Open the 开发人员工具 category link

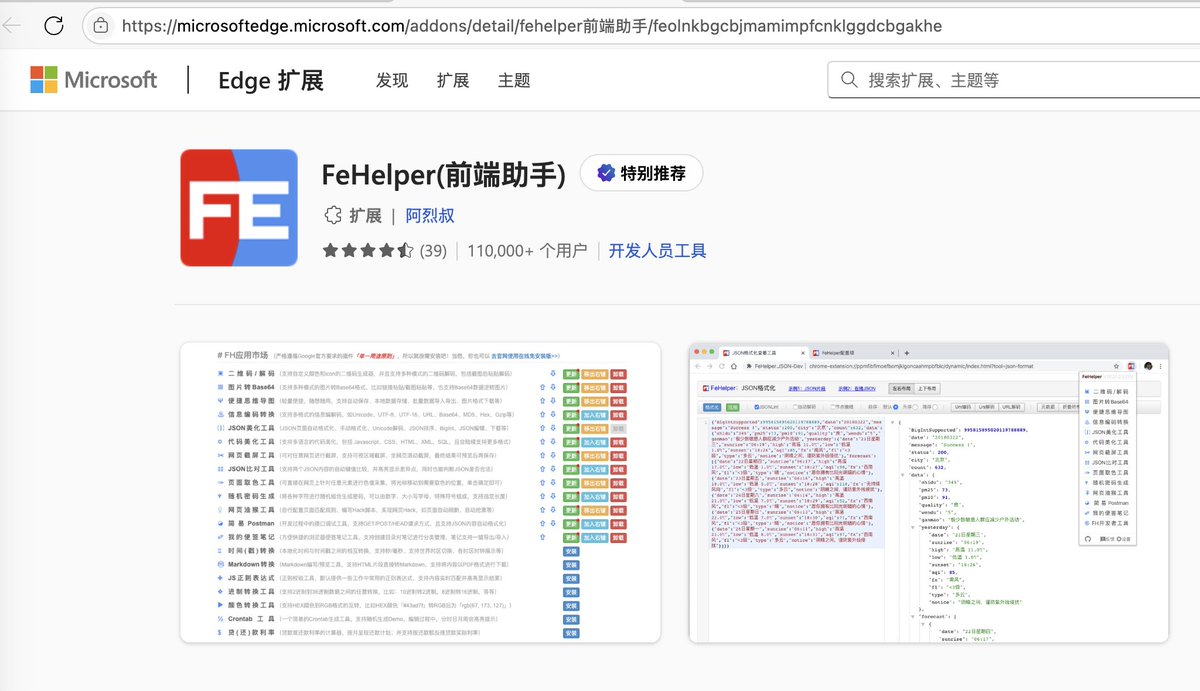[x=657, y=251]
